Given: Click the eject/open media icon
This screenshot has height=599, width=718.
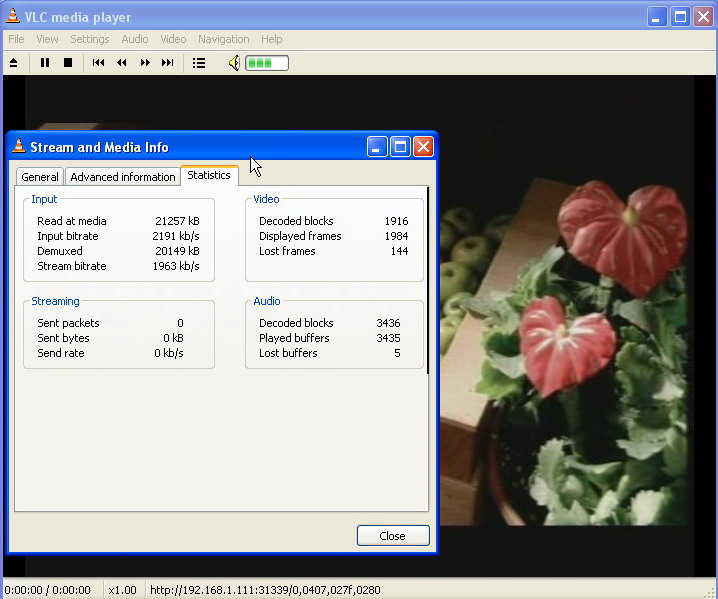Looking at the screenshot, I should (14, 63).
